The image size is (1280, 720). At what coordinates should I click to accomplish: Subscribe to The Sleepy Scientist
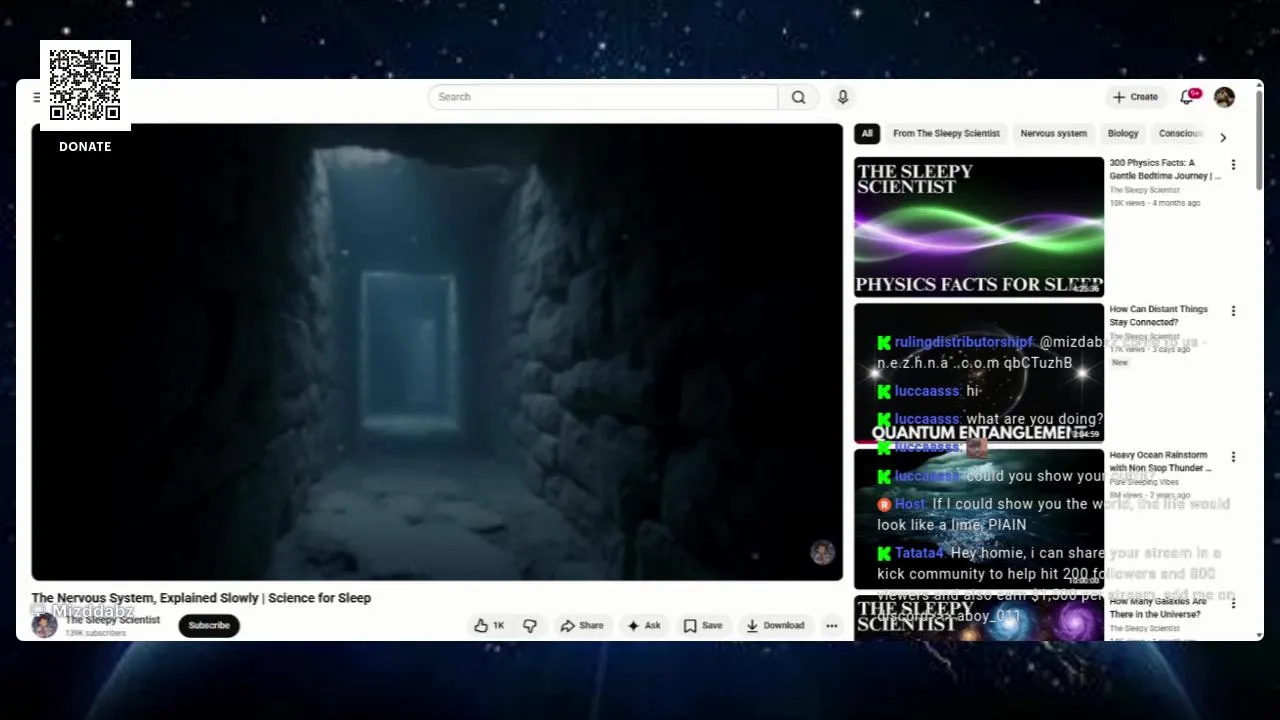(x=209, y=626)
